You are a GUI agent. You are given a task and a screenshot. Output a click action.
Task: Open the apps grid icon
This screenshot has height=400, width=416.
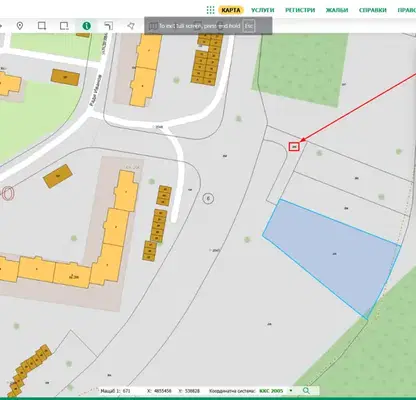pos(210,10)
